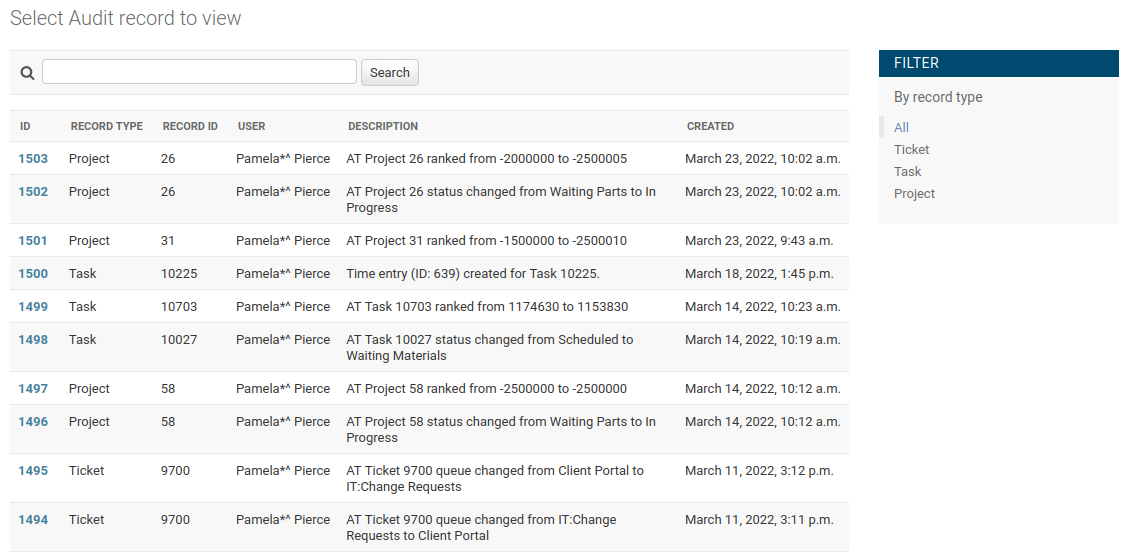Viewport: 1125px width, 557px height.
Task: Open audit record 1500
Action: pyautogui.click(x=33, y=273)
